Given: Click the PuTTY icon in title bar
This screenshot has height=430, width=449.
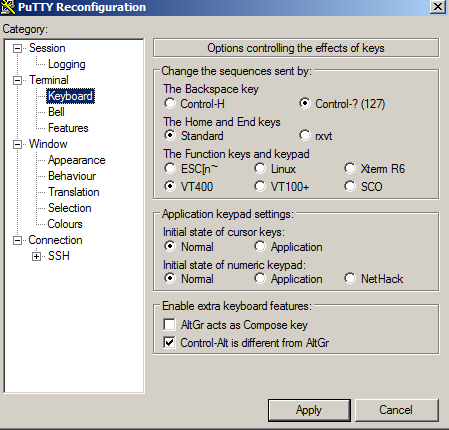Looking at the screenshot, I should point(8,7).
